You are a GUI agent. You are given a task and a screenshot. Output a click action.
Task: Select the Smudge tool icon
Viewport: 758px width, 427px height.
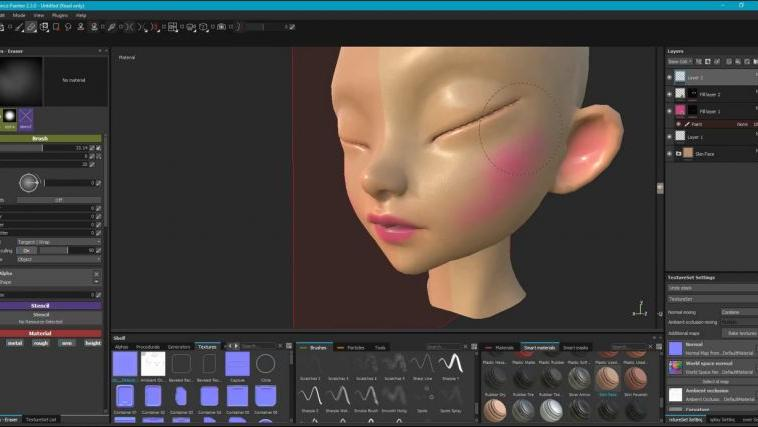pyautogui.click(x=70, y=27)
